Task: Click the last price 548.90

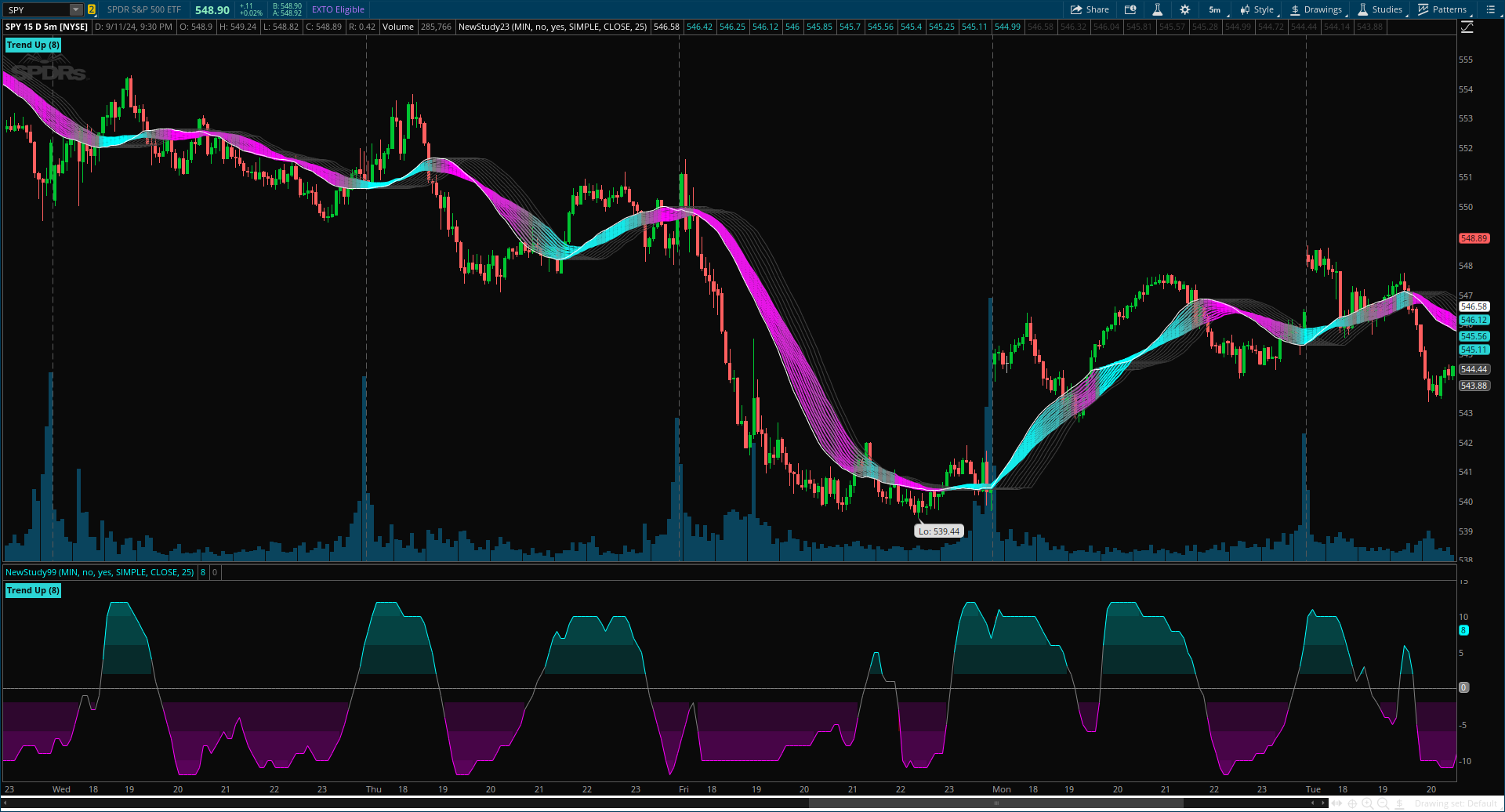Action: (x=212, y=9)
